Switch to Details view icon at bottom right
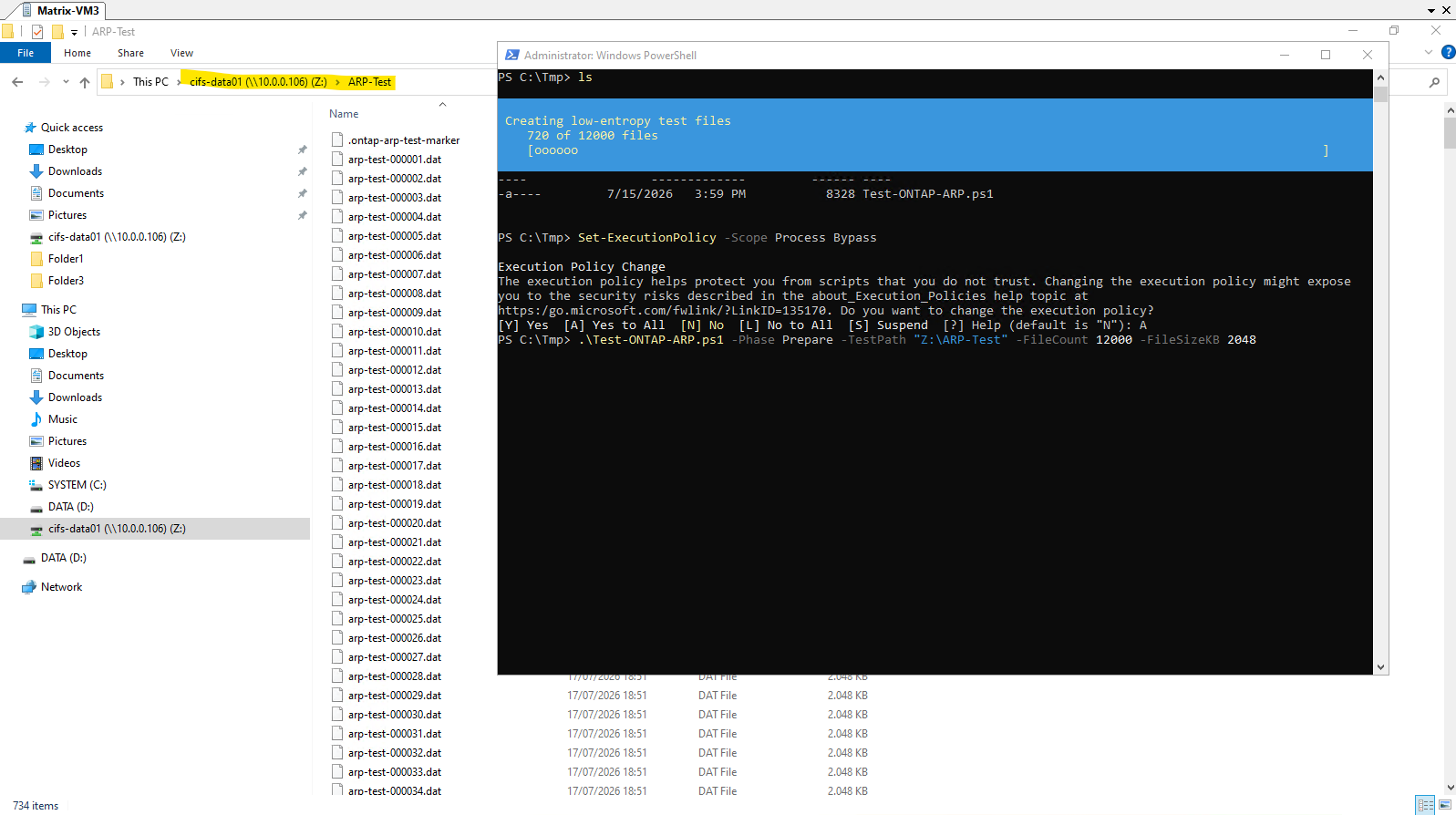The height and width of the screenshot is (815, 1456). tap(1426, 804)
